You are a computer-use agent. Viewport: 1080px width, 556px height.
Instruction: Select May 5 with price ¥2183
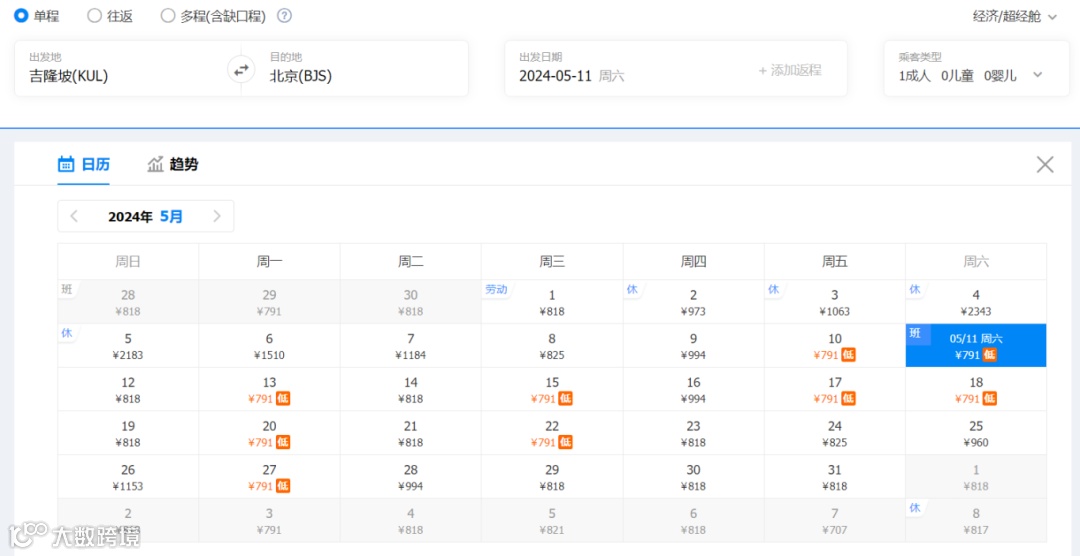(128, 346)
